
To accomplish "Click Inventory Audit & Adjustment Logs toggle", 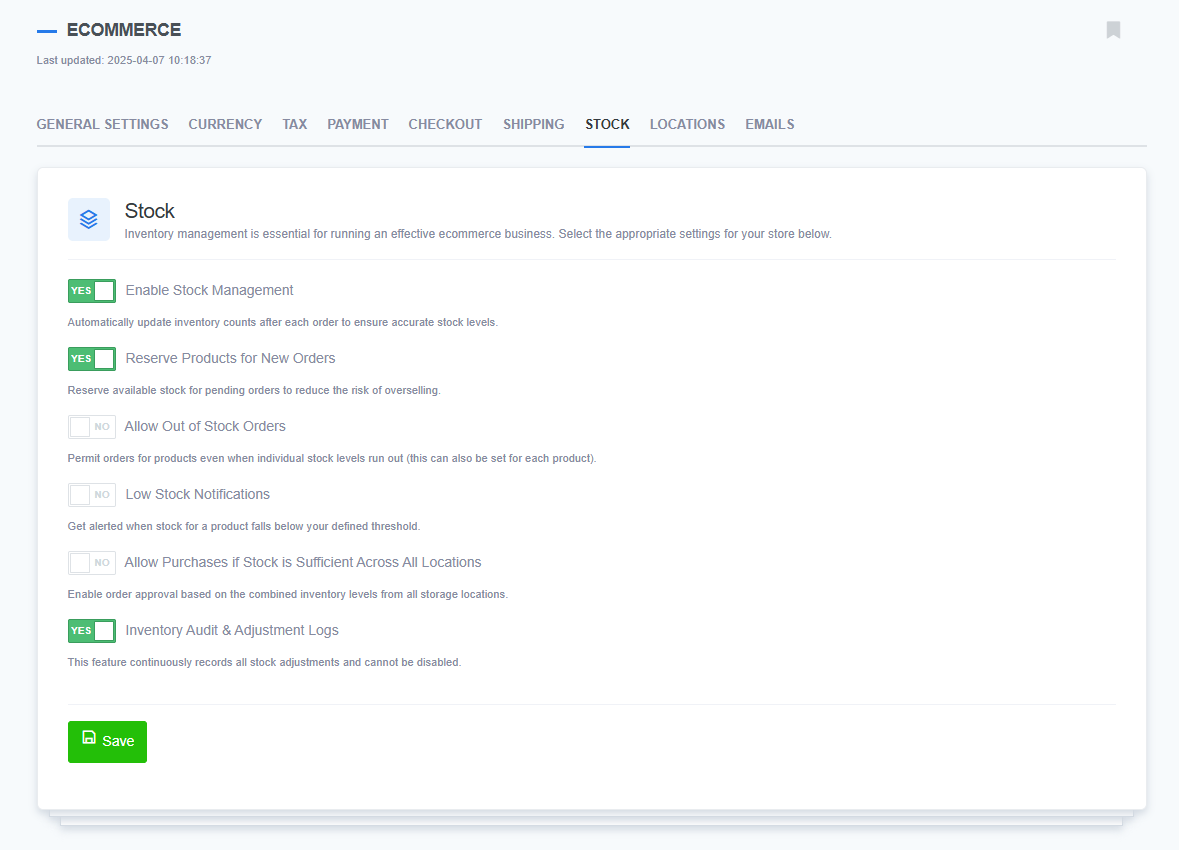I will (92, 631).
